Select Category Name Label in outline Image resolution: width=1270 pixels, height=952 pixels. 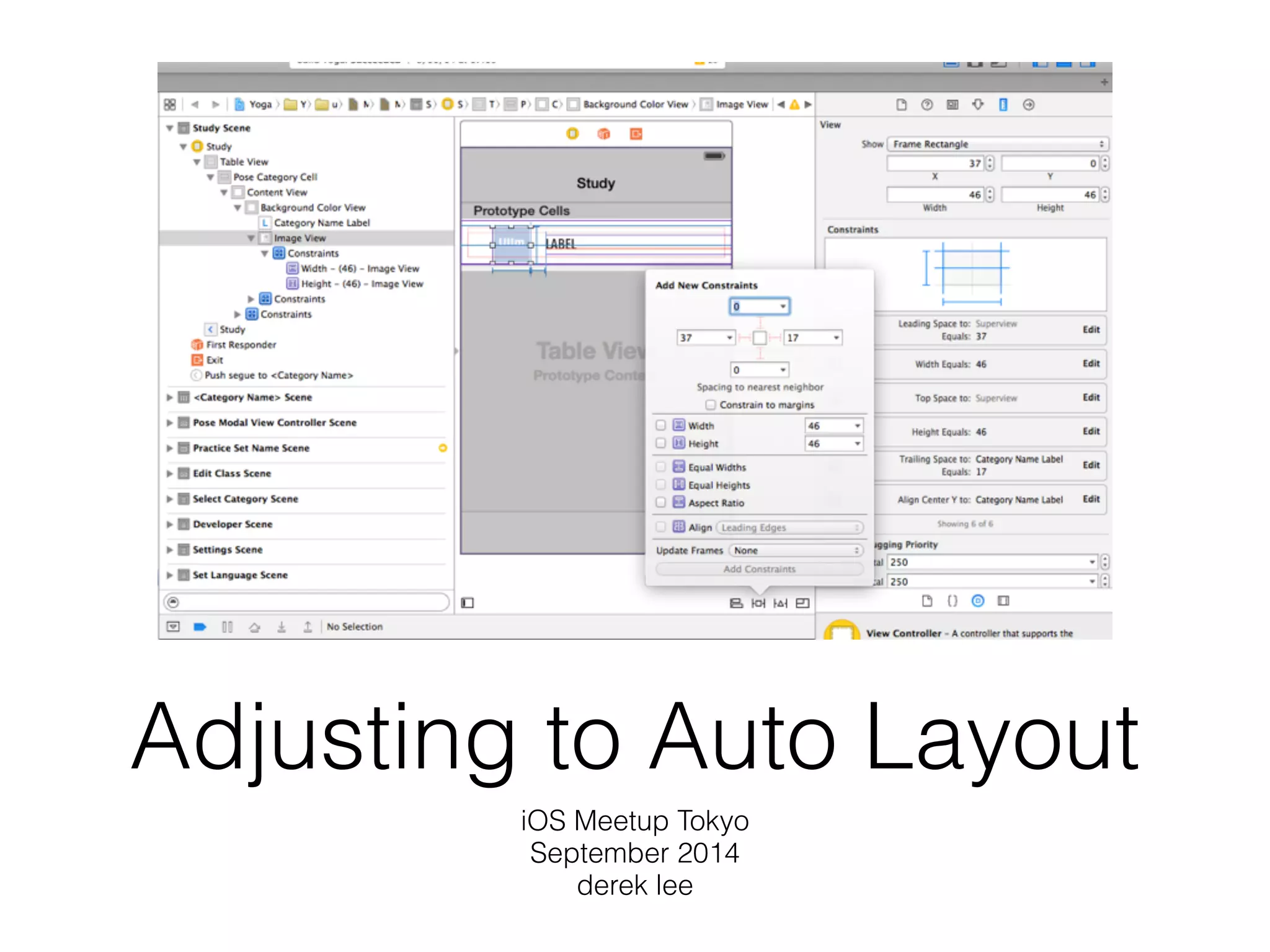(321, 223)
